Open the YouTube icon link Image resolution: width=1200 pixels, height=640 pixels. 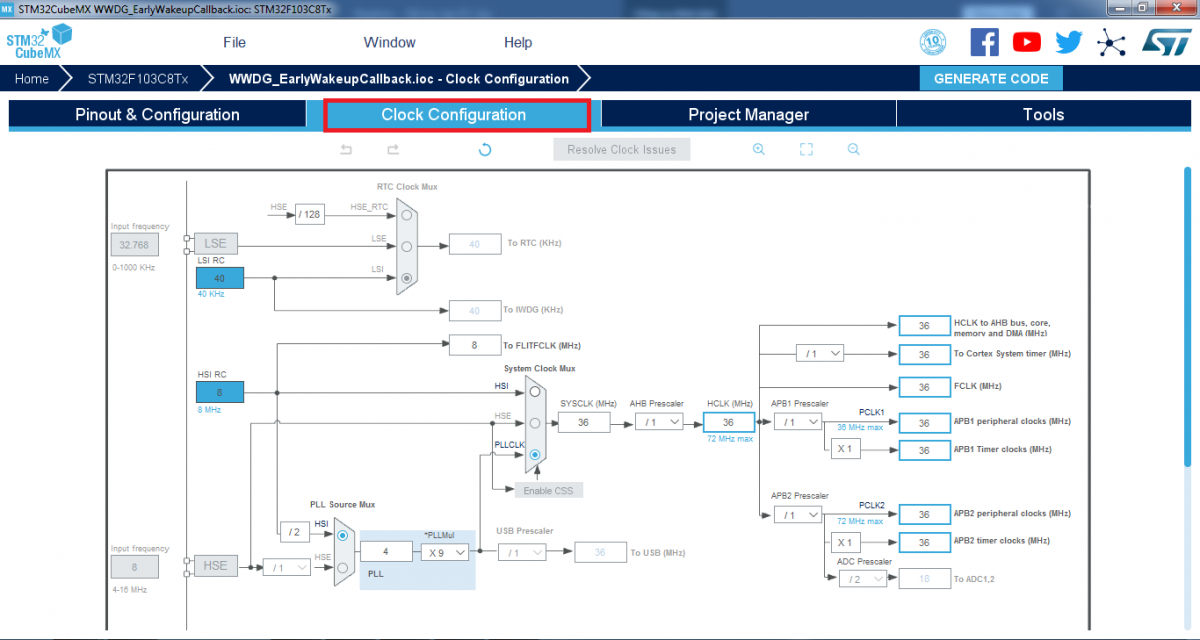tap(1027, 42)
